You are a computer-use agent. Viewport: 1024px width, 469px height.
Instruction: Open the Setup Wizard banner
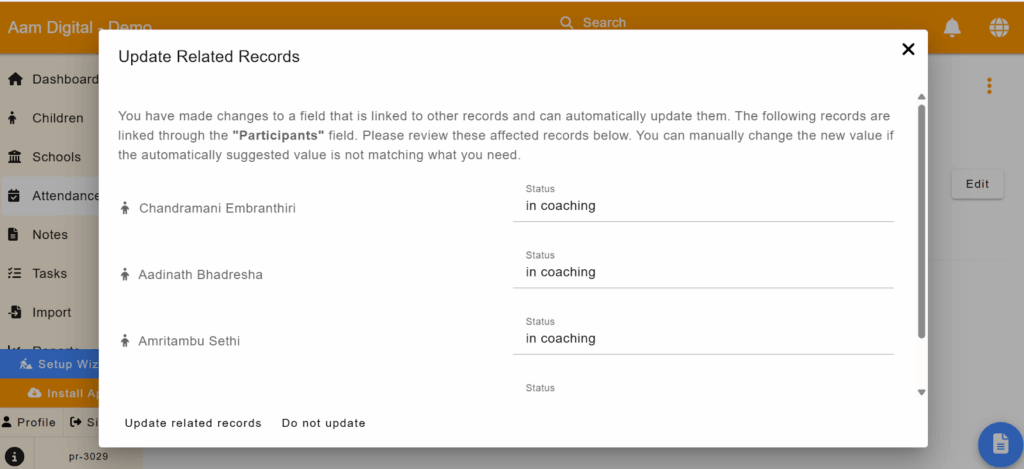click(50, 364)
